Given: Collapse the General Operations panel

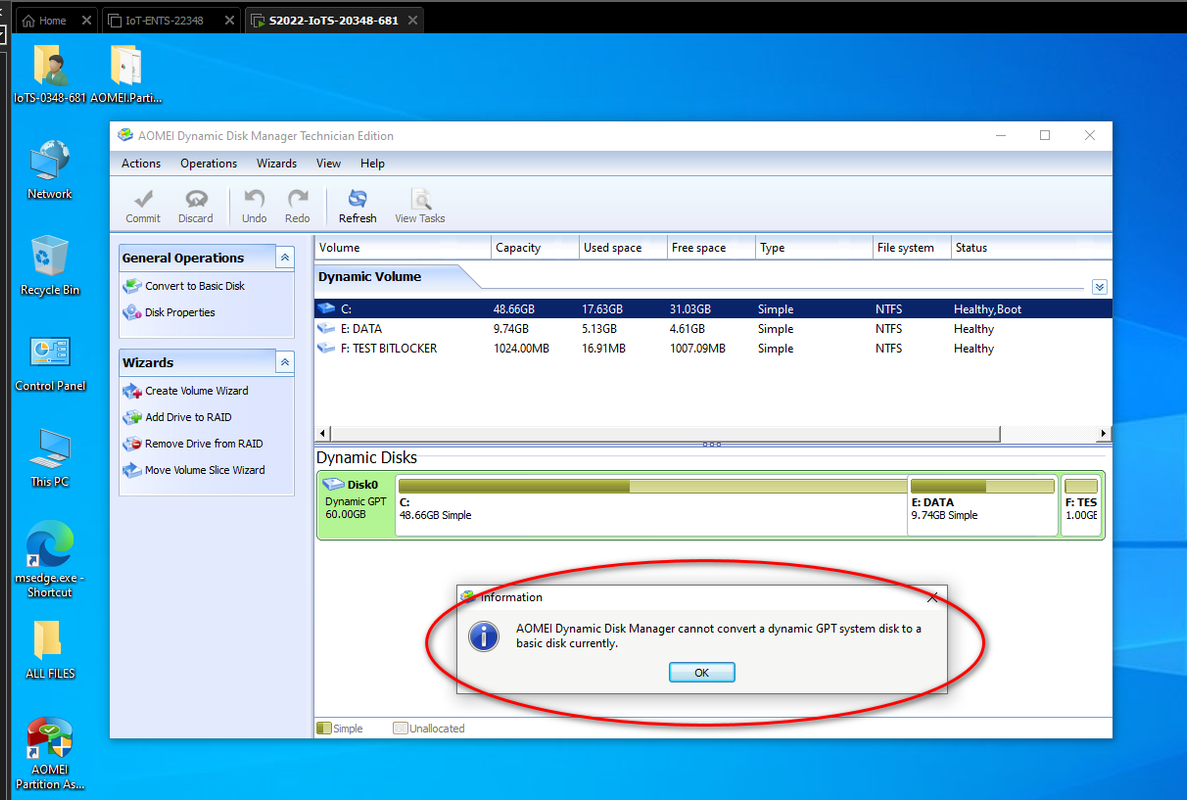Looking at the screenshot, I should click(x=285, y=257).
